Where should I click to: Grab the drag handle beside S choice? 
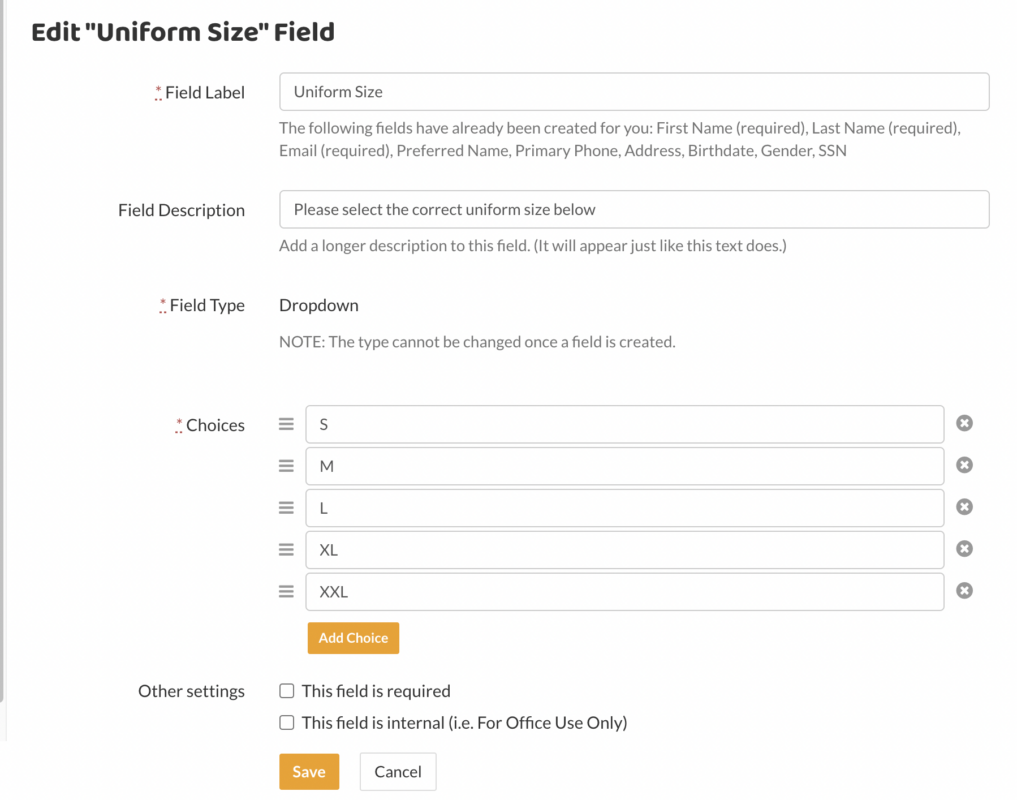[x=286, y=424]
